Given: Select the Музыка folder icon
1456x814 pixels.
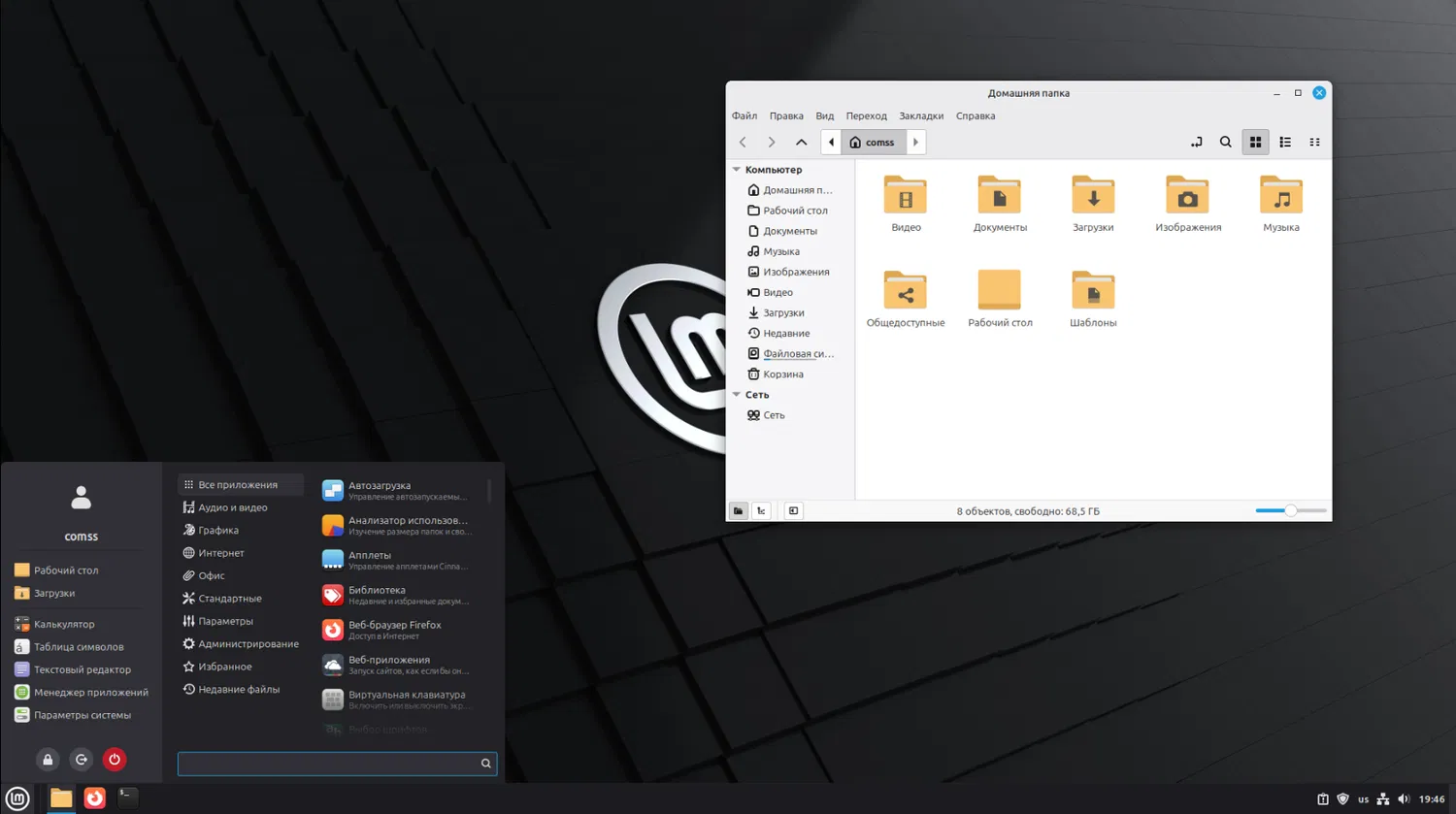Looking at the screenshot, I should pos(1281,195).
